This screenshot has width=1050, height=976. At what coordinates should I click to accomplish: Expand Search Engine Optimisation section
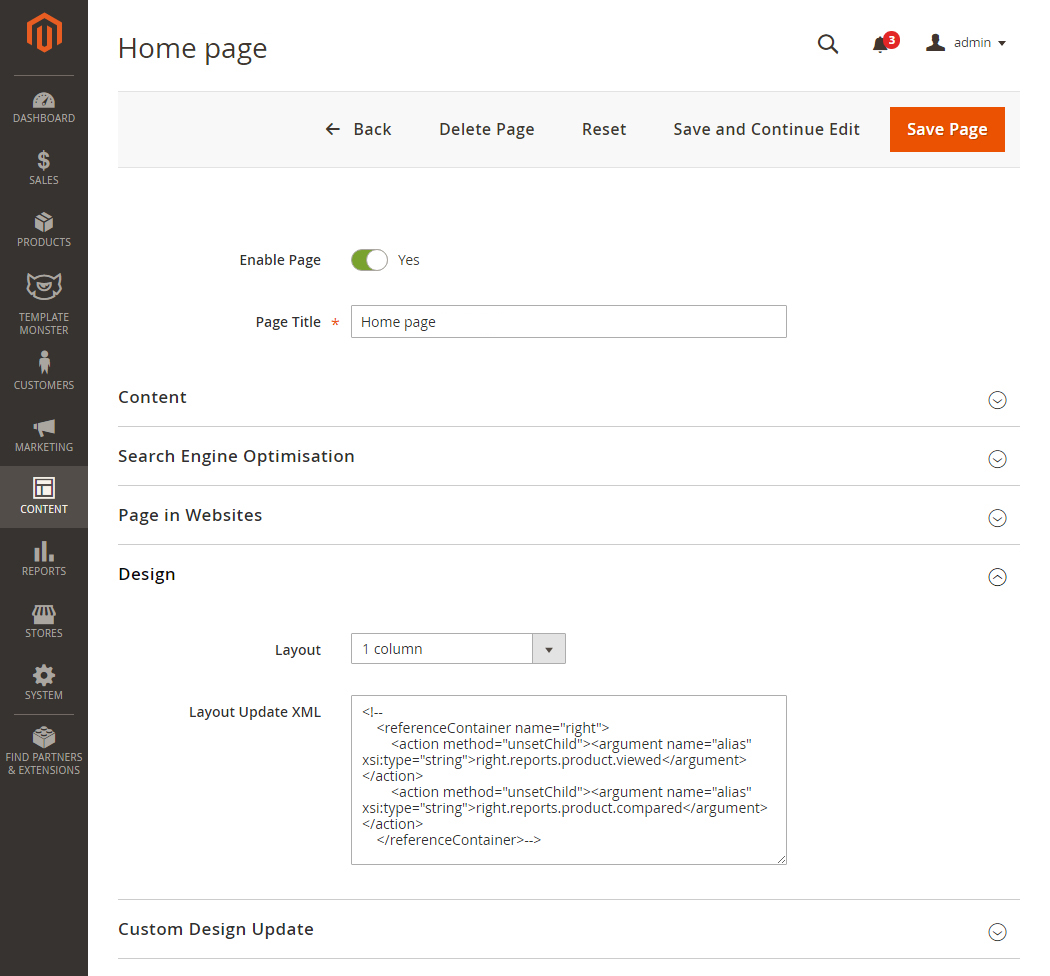997,459
